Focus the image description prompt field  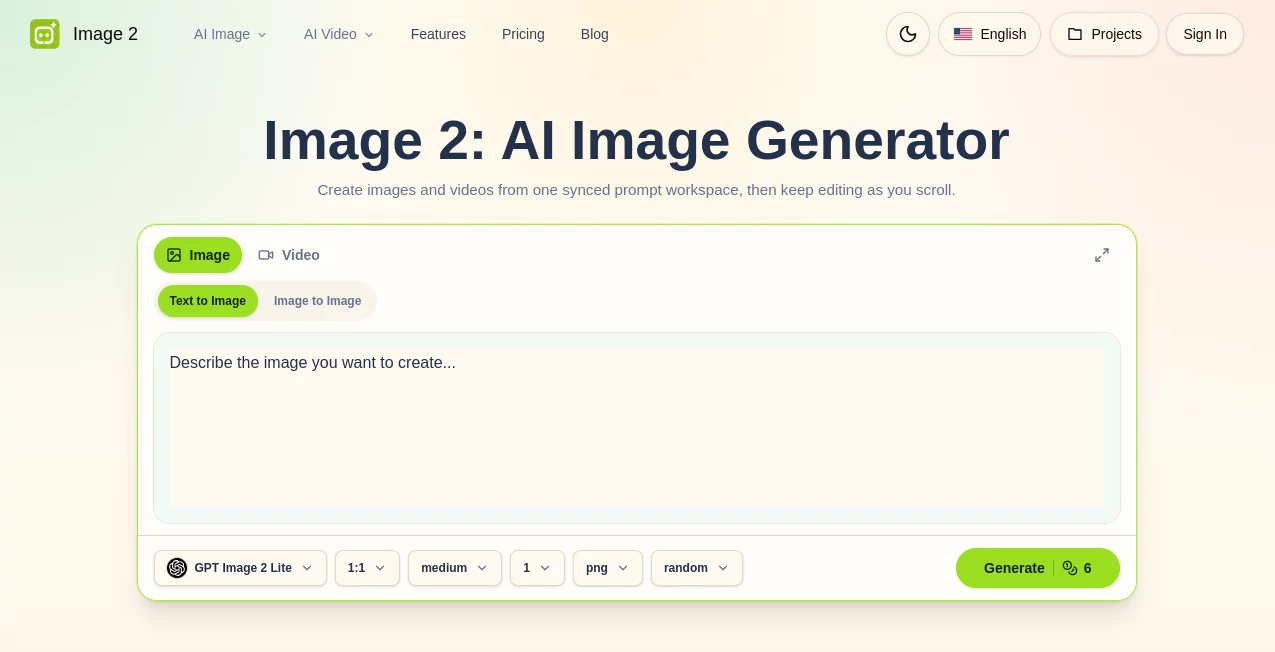(637, 428)
